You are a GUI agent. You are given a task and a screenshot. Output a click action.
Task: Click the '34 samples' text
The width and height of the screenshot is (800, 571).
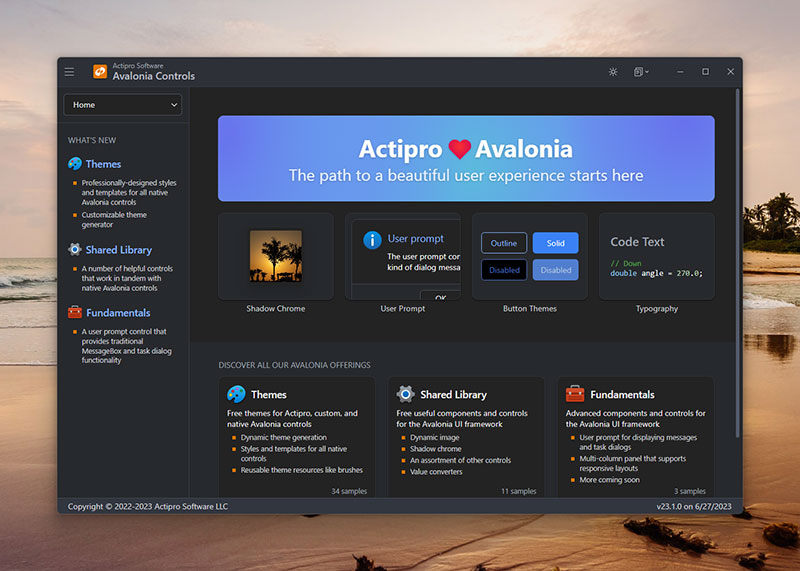349,491
